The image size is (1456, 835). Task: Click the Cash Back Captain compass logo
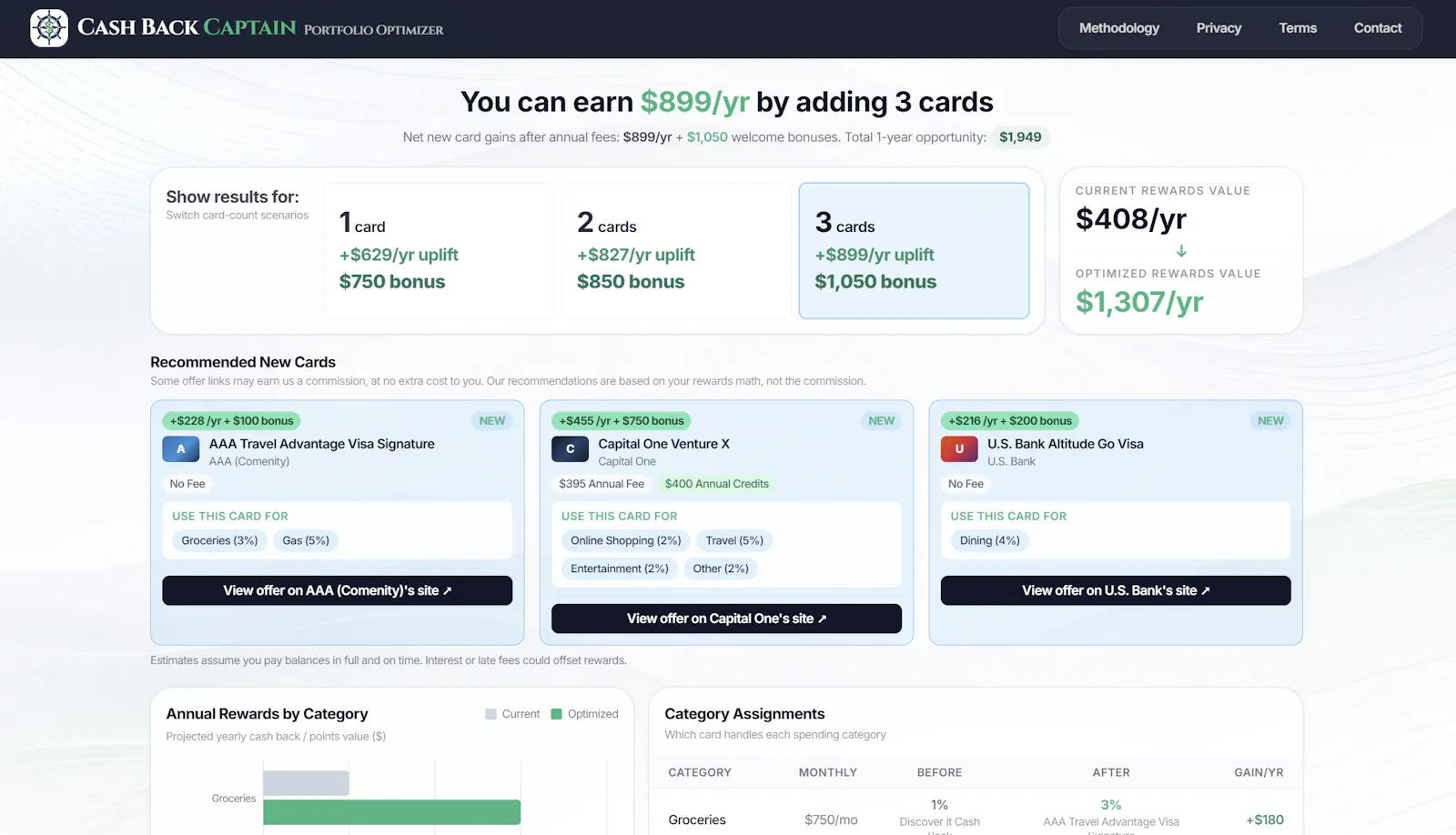[x=49, y=28]
